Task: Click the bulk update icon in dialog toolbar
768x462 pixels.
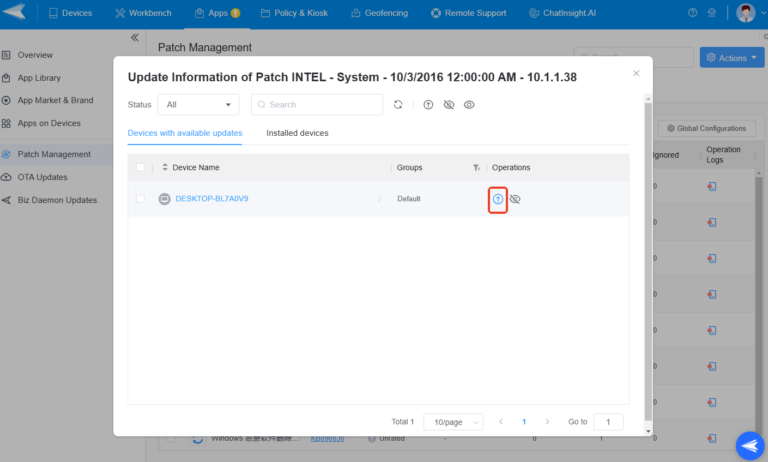Action: 428,104
